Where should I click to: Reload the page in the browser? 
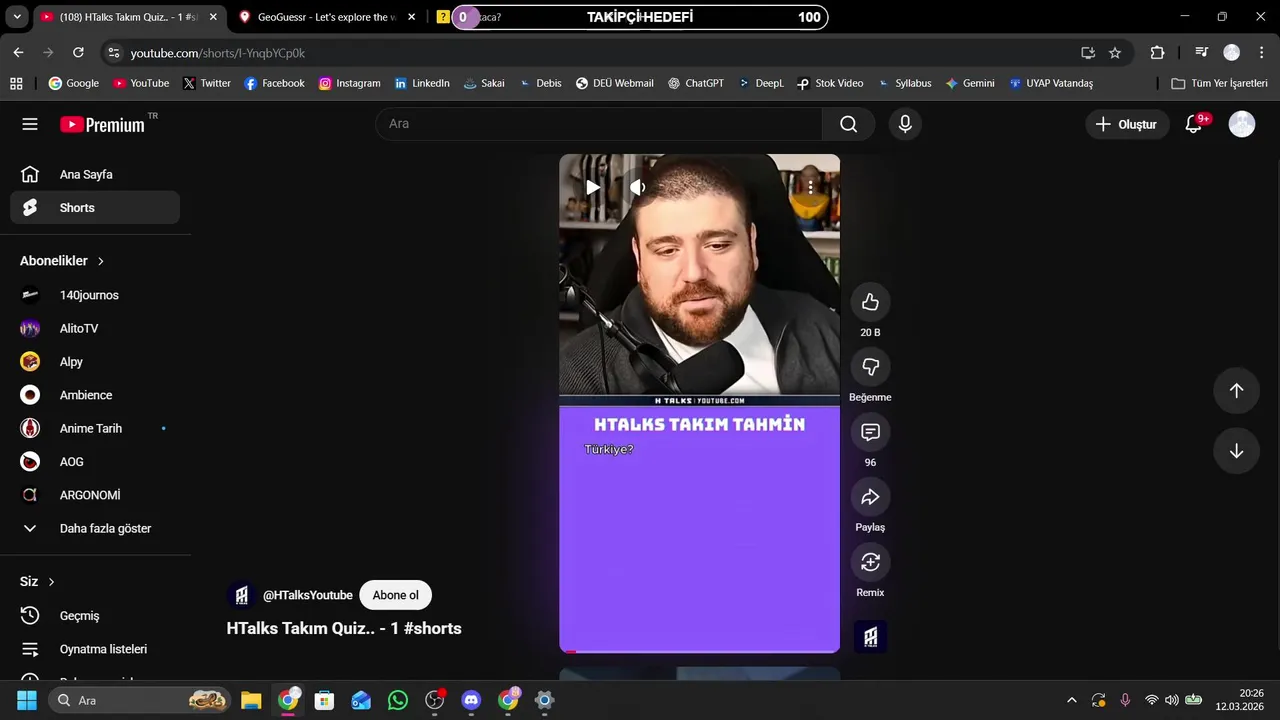[x=78, y=52]
